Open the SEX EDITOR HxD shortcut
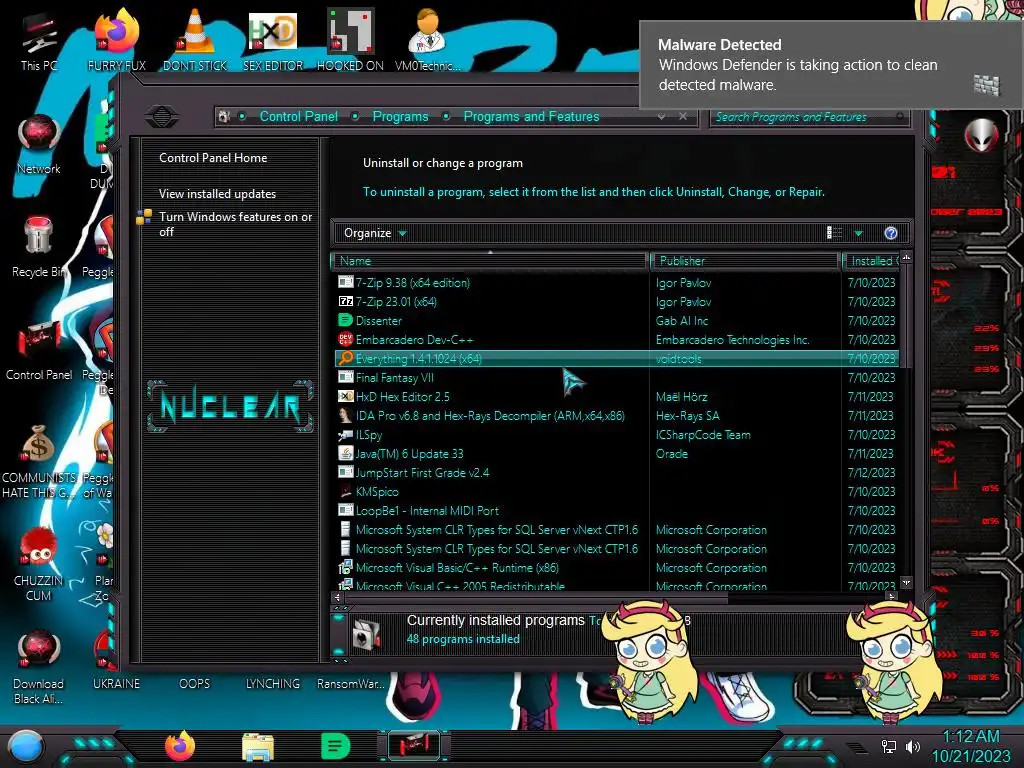The image size is (1024, 768). [273, 40]
